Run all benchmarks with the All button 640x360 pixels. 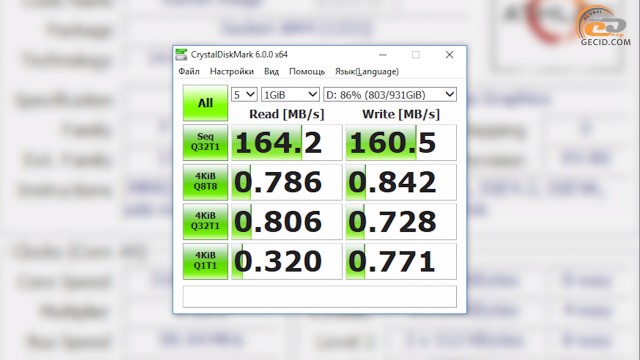click(x=205, y=103)
